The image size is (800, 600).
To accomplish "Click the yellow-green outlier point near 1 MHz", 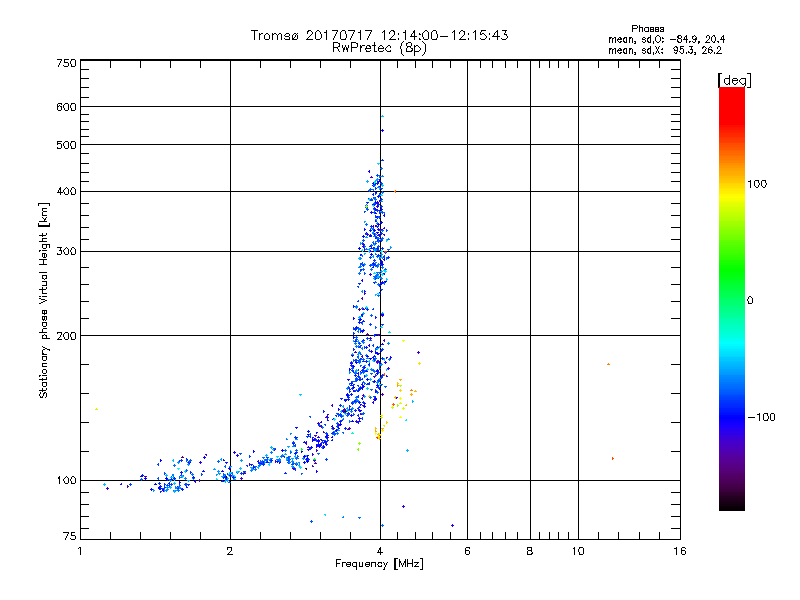I will [x=96, y=409].
